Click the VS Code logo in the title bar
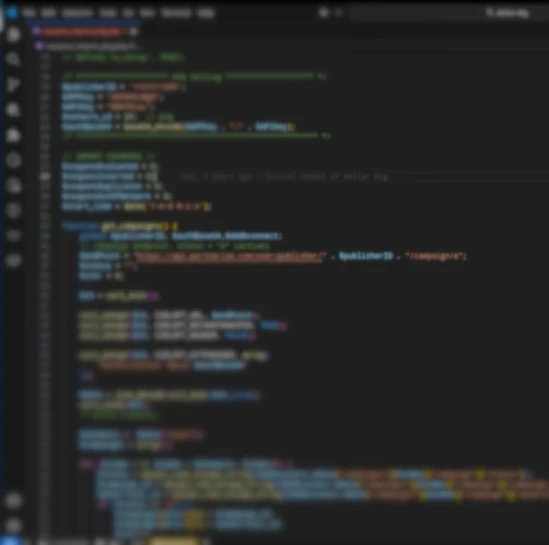Image resolution: width=549 pixels, height=545 pixels. point(12,13)
